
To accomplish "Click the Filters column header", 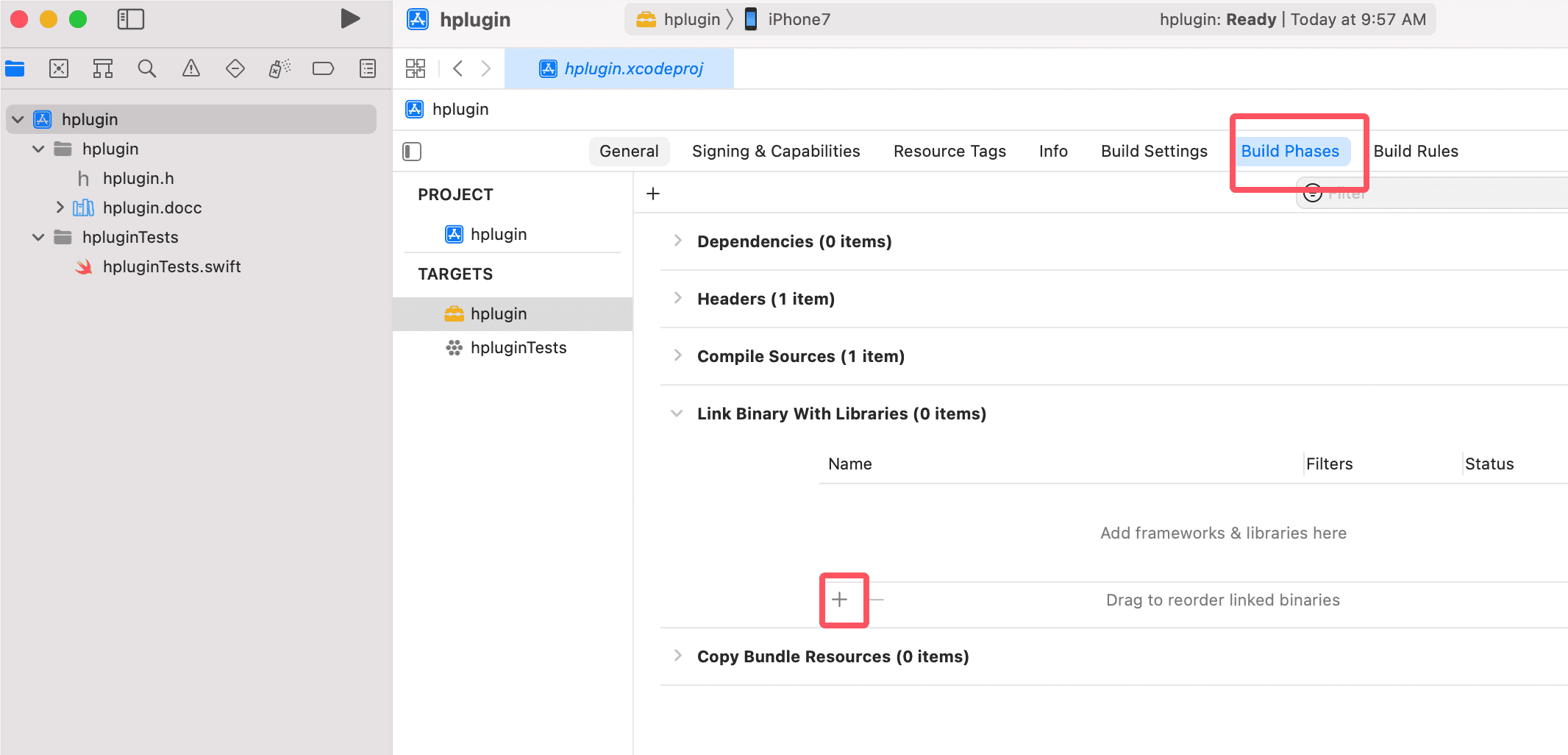I will (1329, 464).
